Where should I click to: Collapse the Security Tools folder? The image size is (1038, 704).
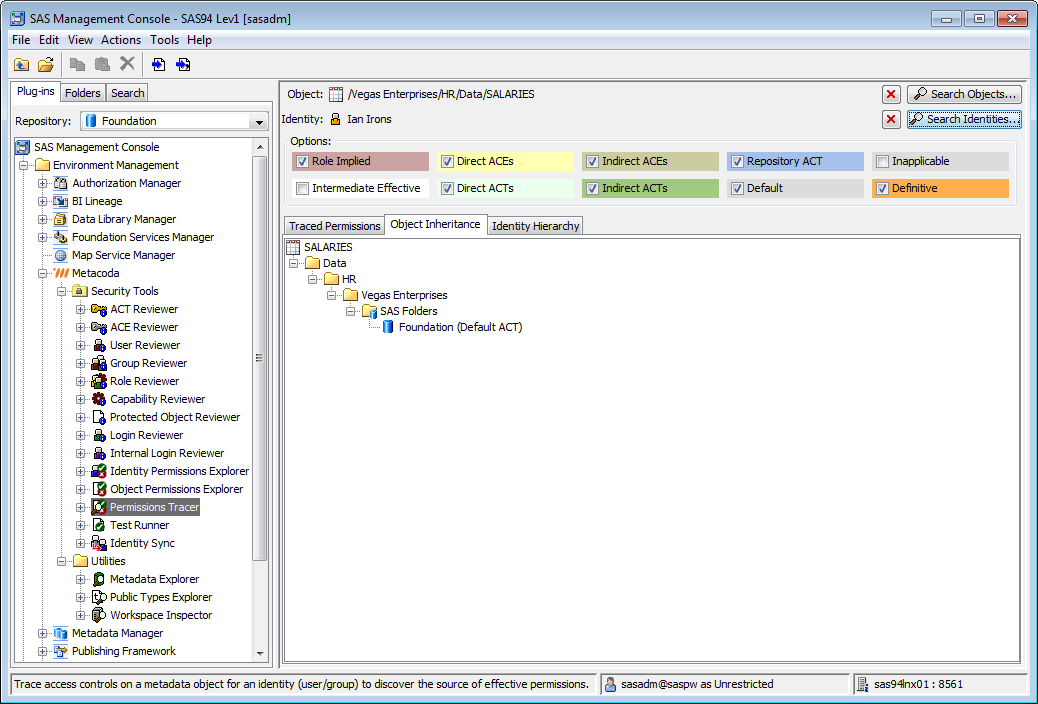(x=62, y=291)
